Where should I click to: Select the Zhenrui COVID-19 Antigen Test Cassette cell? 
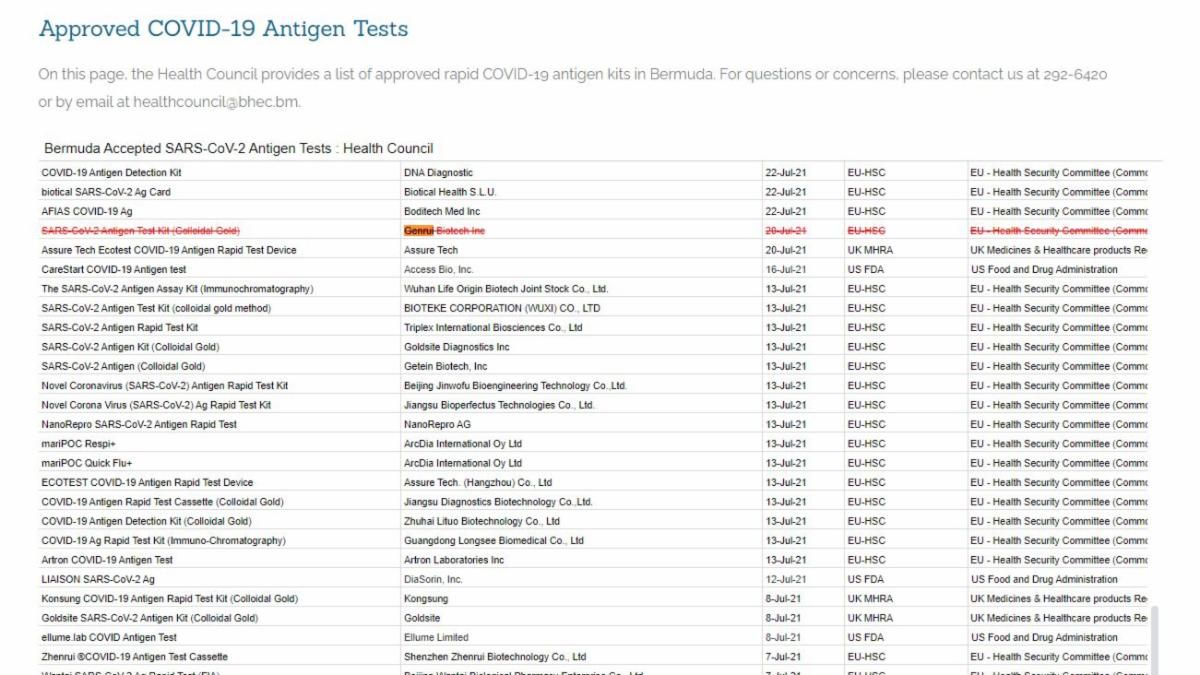[x=134, y=657]
